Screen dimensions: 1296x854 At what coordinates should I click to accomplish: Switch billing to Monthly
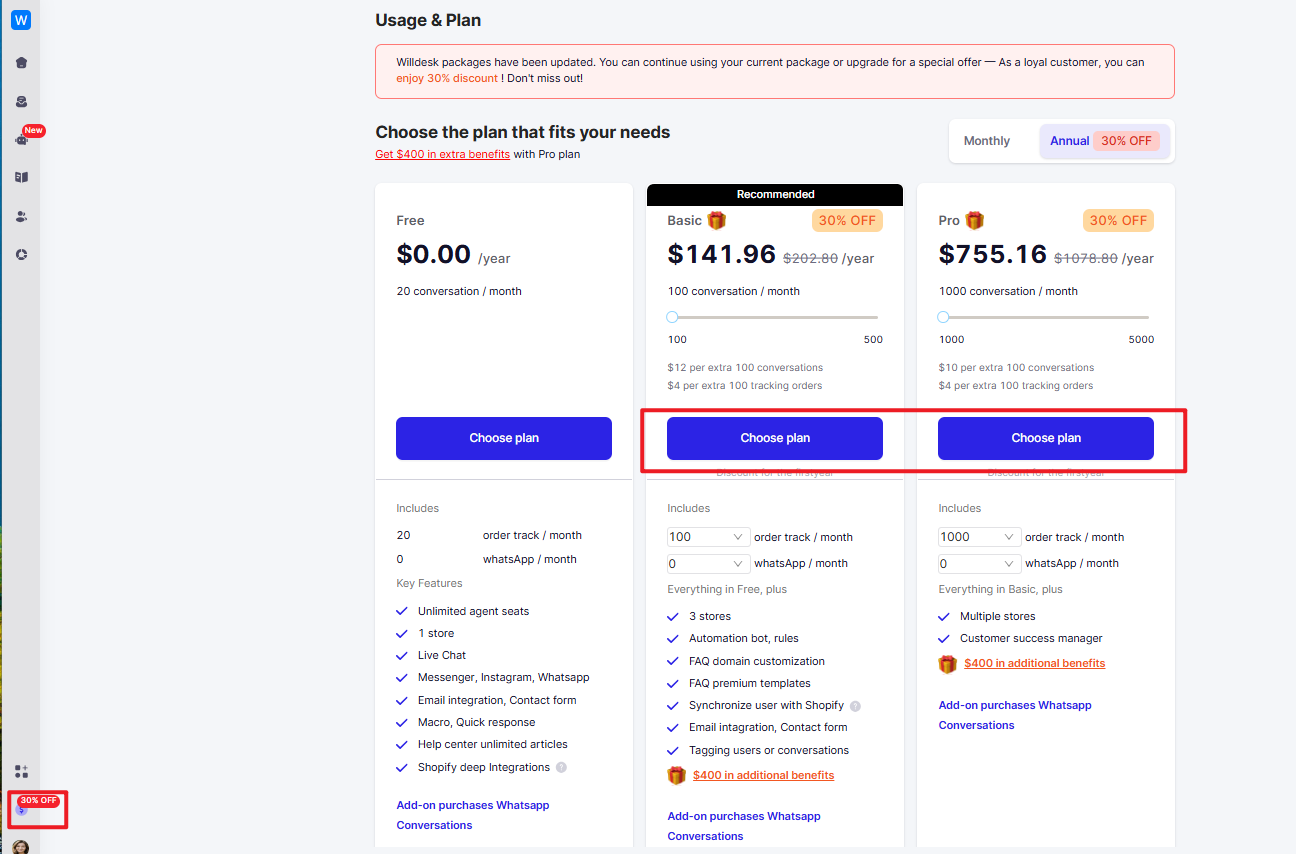(987, 141)
